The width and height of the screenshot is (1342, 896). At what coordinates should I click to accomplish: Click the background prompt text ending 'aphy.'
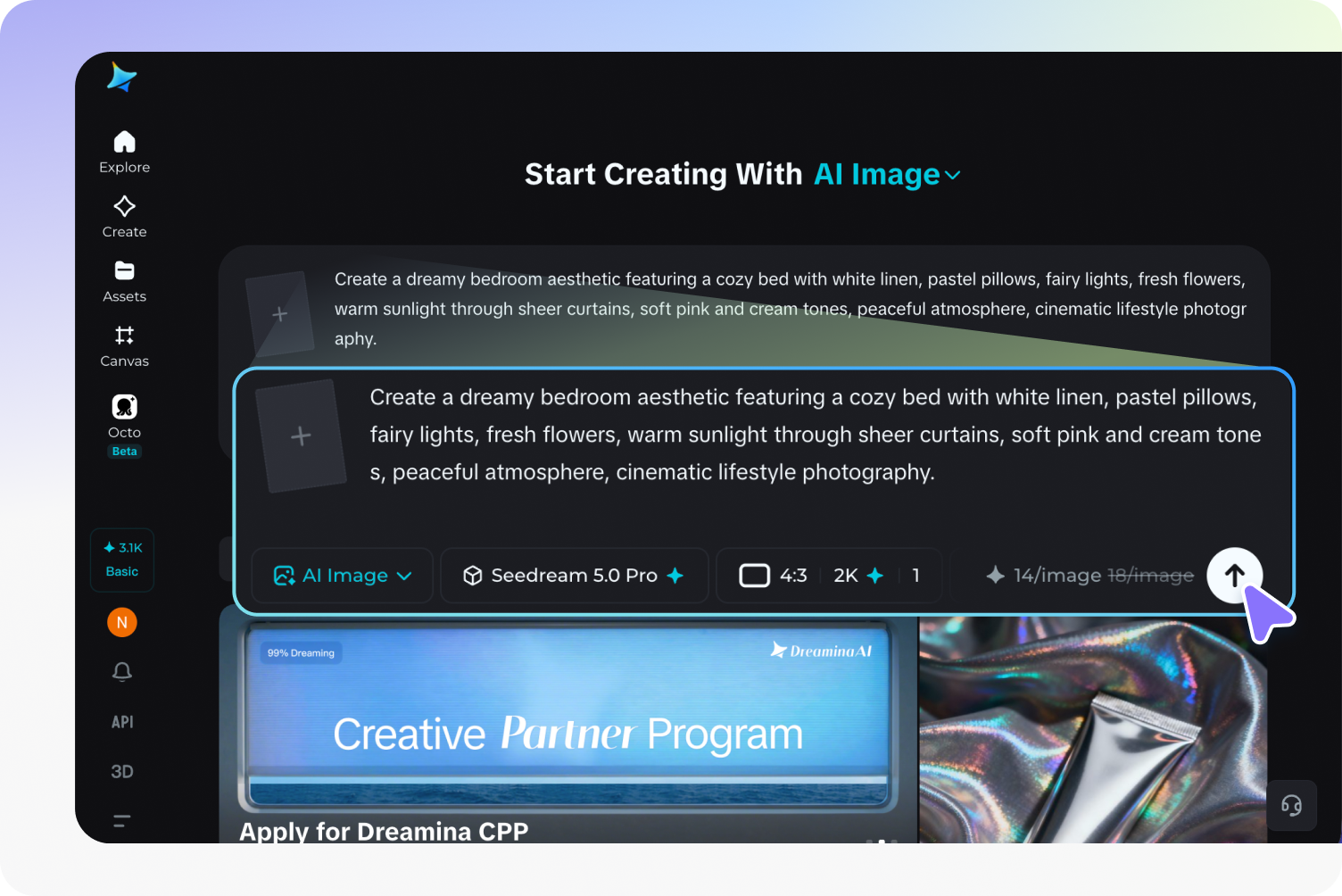(791, 309)
